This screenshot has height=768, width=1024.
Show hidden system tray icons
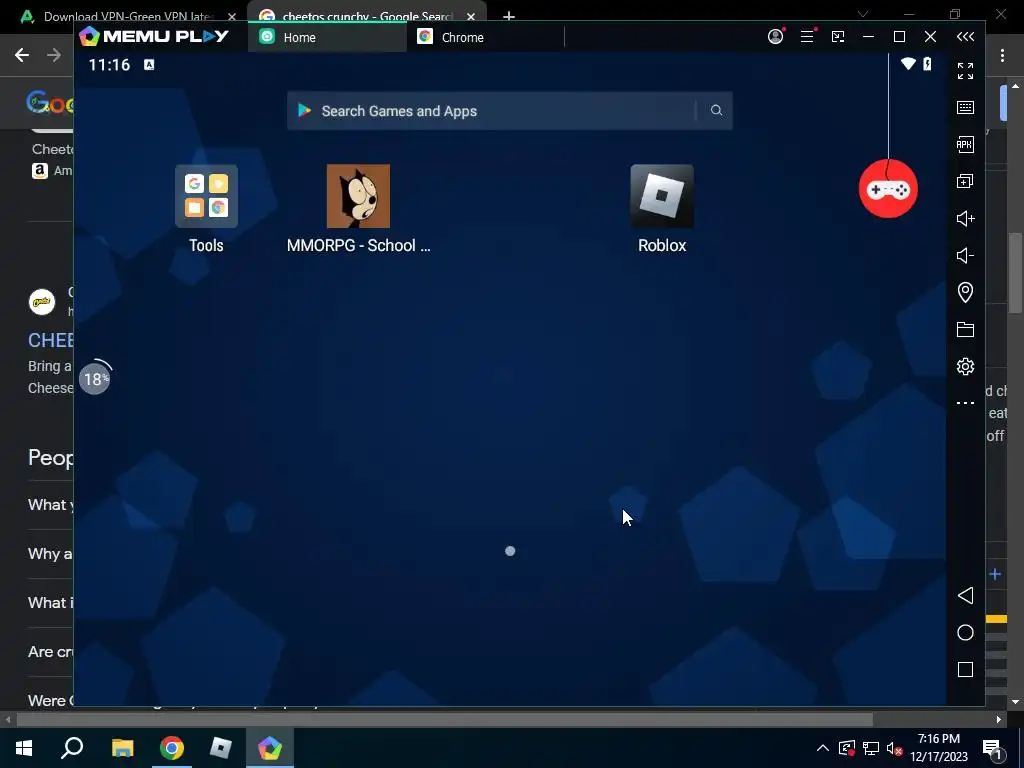[823, 748]
